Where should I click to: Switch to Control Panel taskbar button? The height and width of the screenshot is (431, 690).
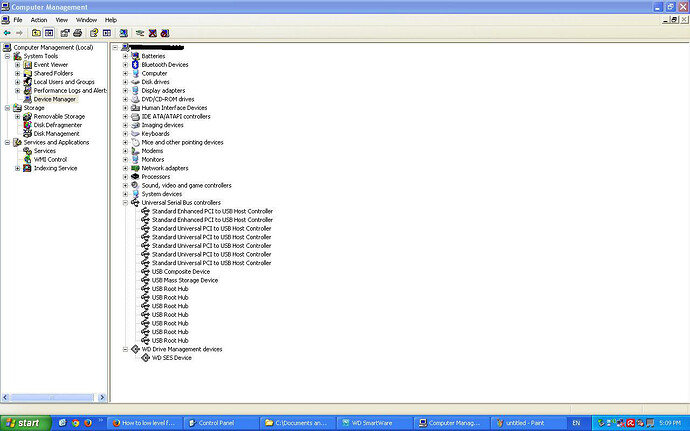point(221,423)
